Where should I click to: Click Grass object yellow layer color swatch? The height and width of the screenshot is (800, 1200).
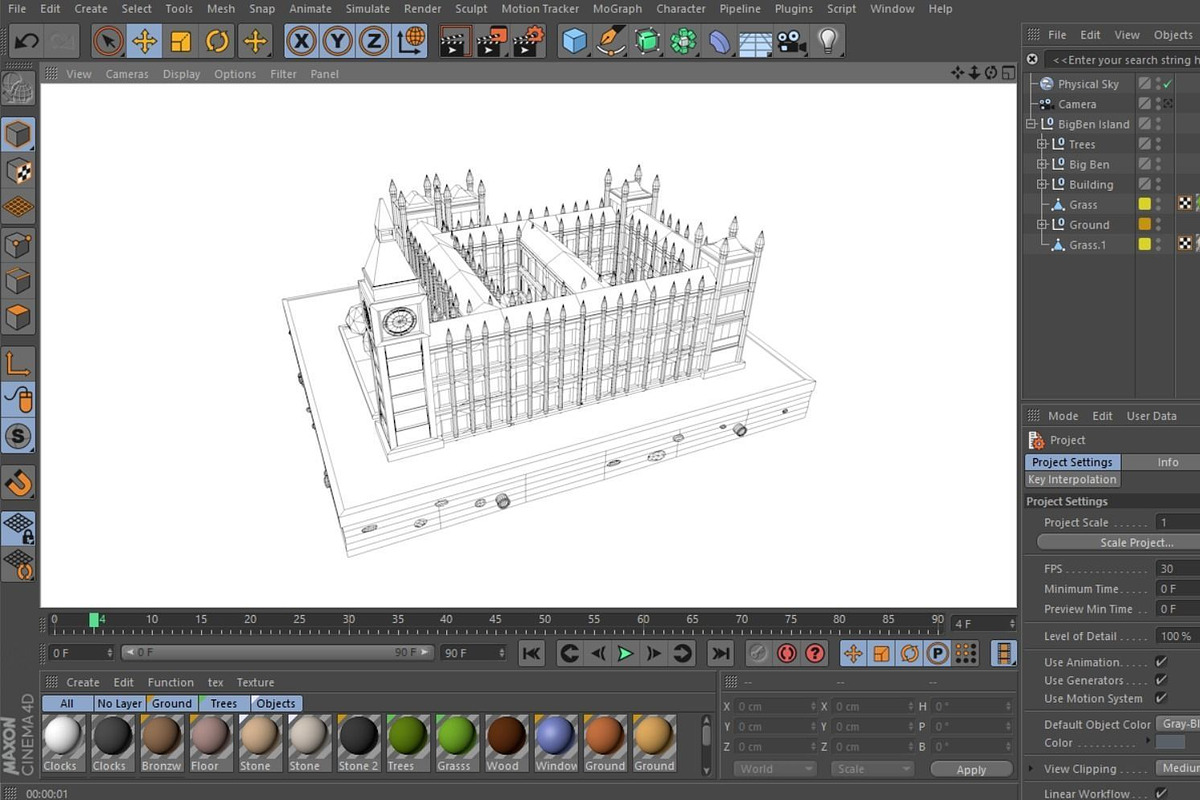[x=1144, y=204]
